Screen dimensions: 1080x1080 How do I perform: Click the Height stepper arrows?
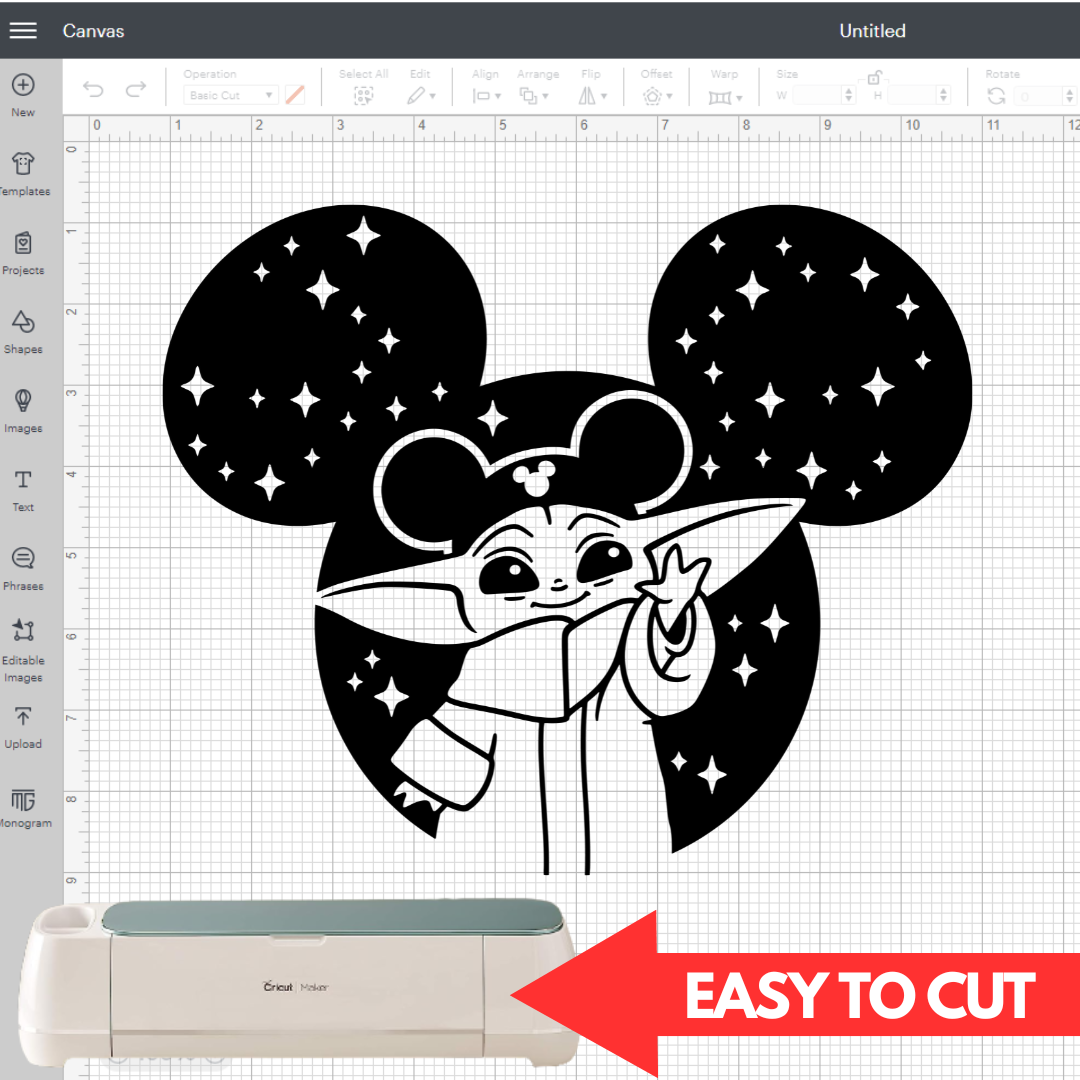tap(944, 95)
